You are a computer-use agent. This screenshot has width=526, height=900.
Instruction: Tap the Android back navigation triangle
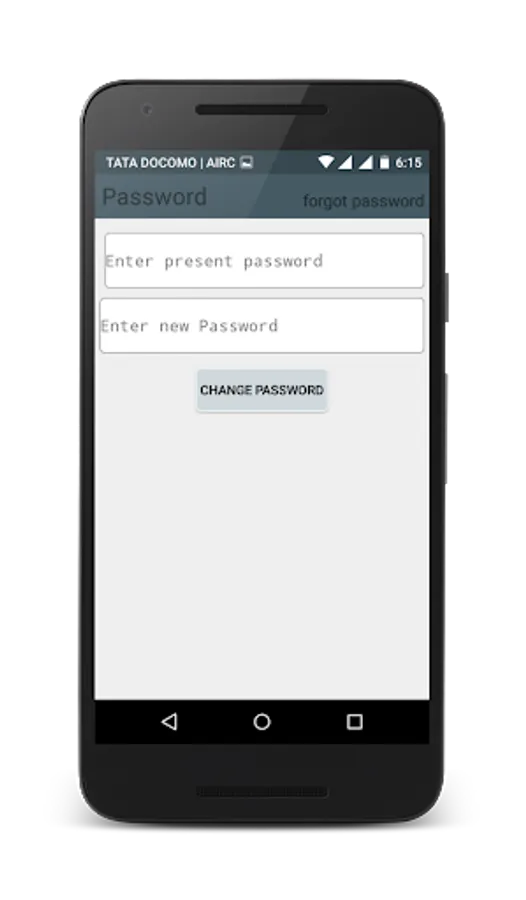click(169, 721)
